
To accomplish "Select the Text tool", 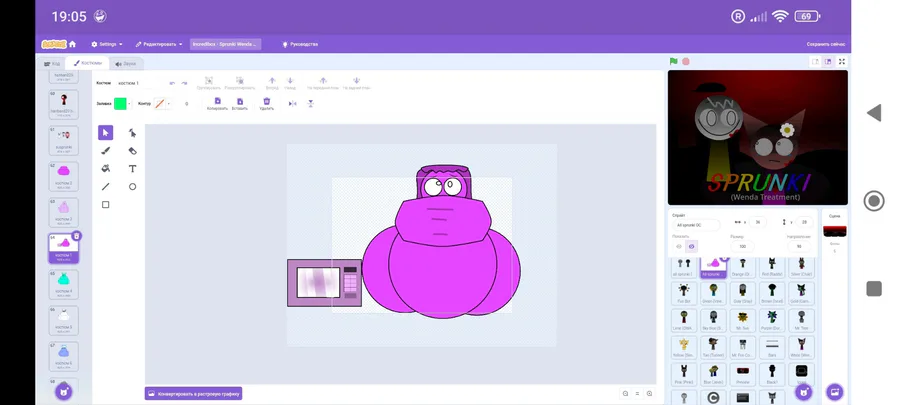I will (x=133, y=169).
